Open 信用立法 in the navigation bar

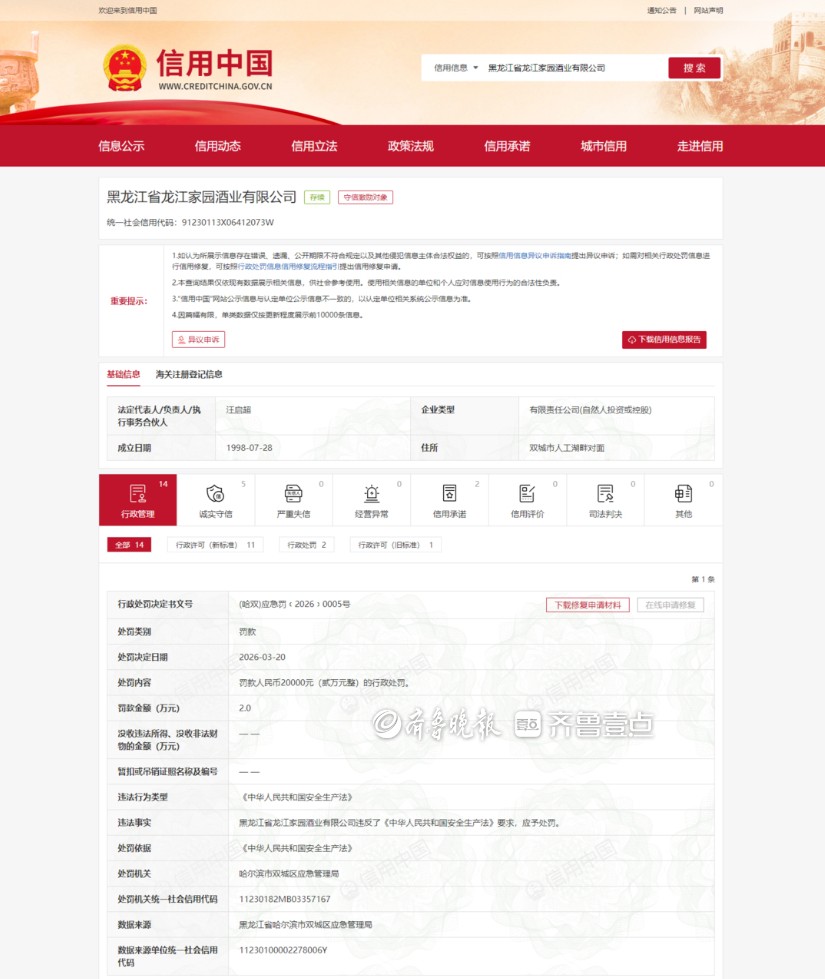pyautogui.click(x=314, y=146)
